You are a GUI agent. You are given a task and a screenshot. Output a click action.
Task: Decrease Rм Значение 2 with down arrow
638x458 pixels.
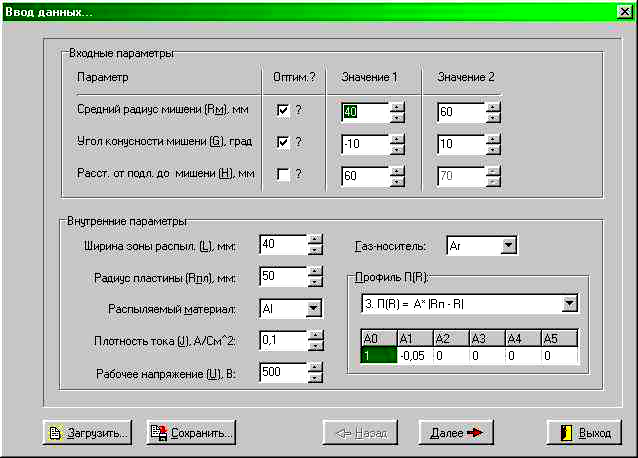pos(493,118)
